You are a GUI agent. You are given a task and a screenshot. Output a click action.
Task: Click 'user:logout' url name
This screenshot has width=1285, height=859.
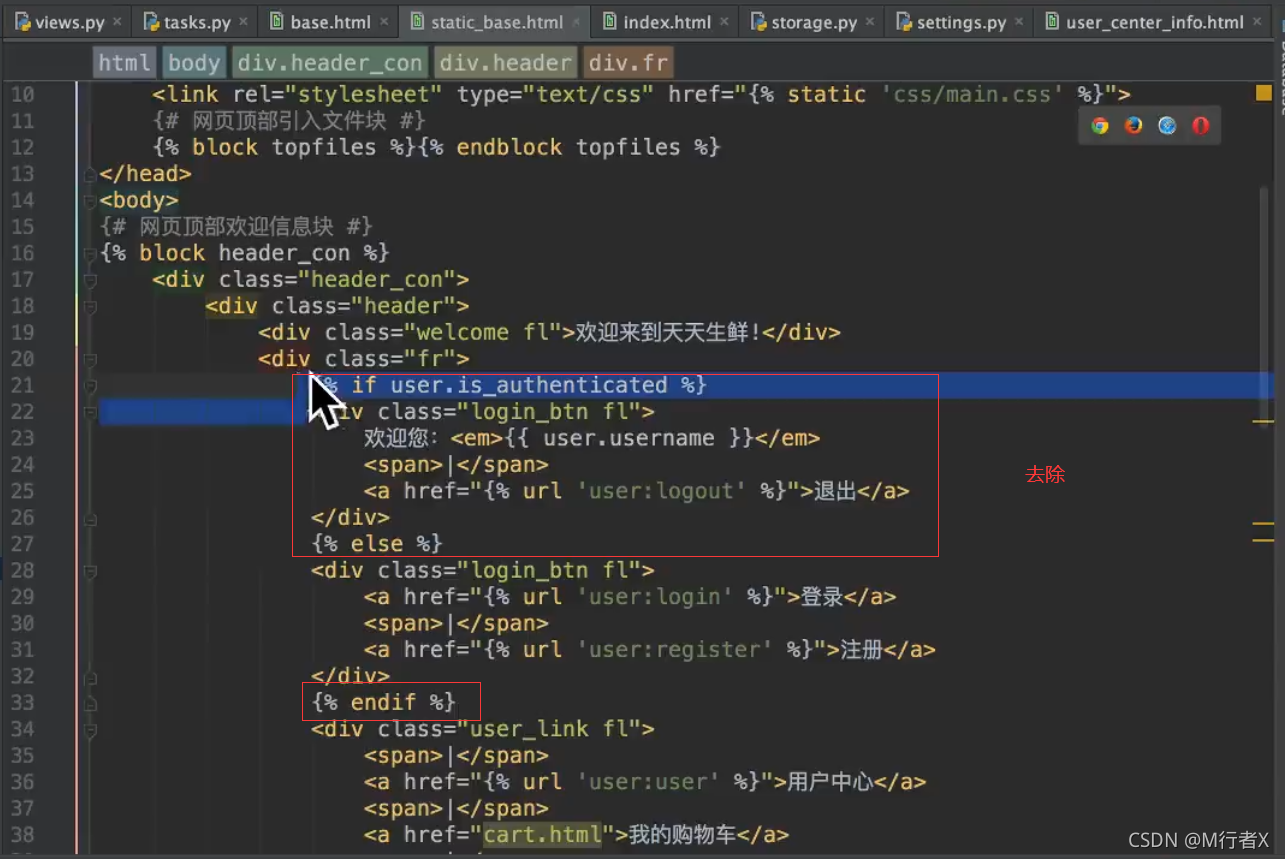pos(660,491)
